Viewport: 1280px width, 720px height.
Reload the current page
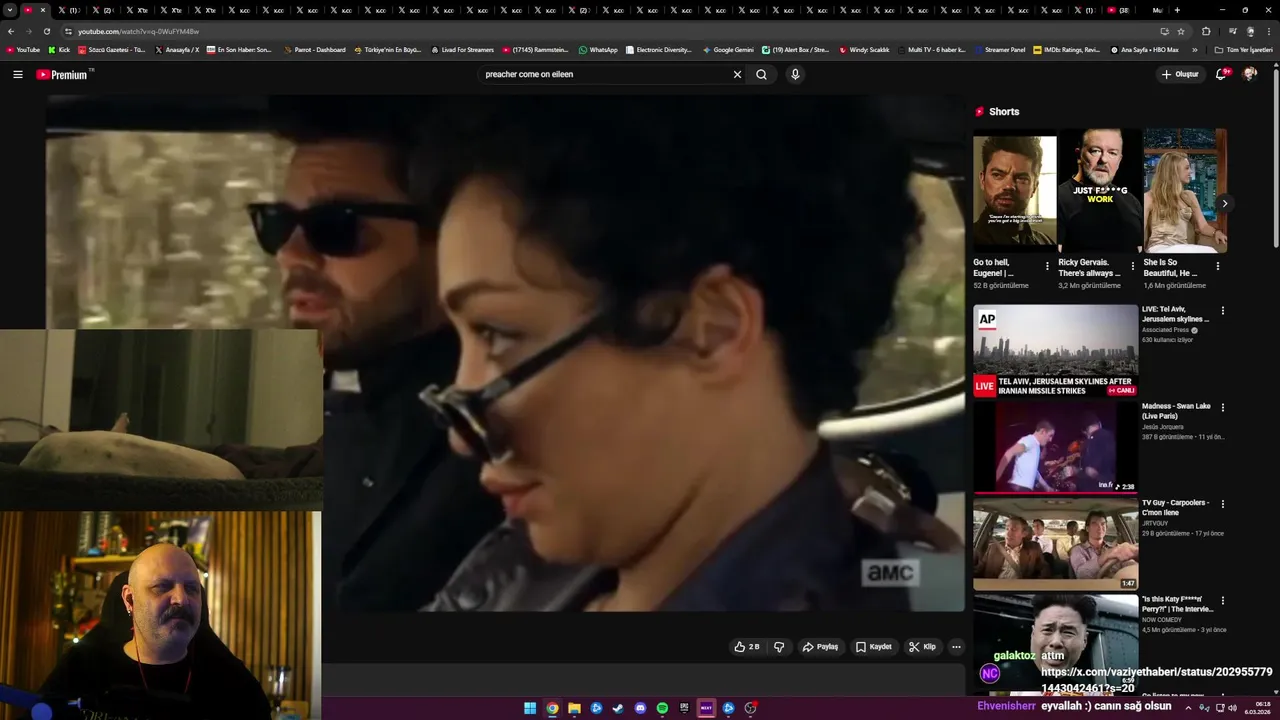point(47,31)
